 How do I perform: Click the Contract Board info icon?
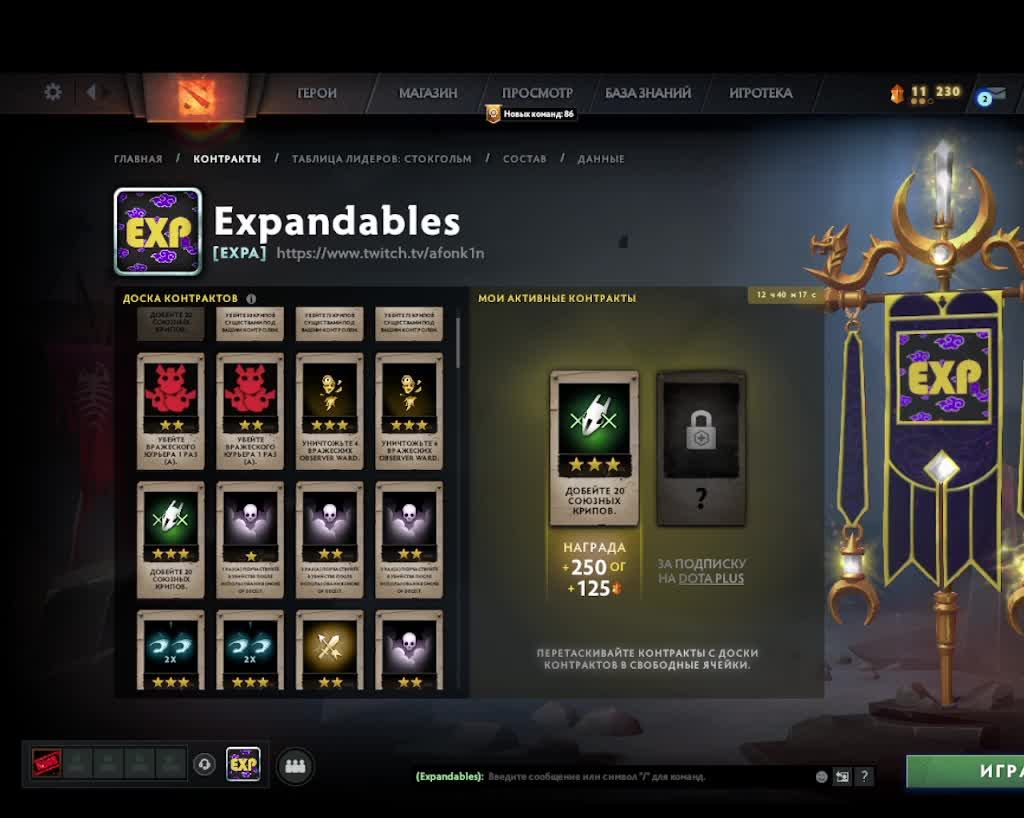pos(251,298)
